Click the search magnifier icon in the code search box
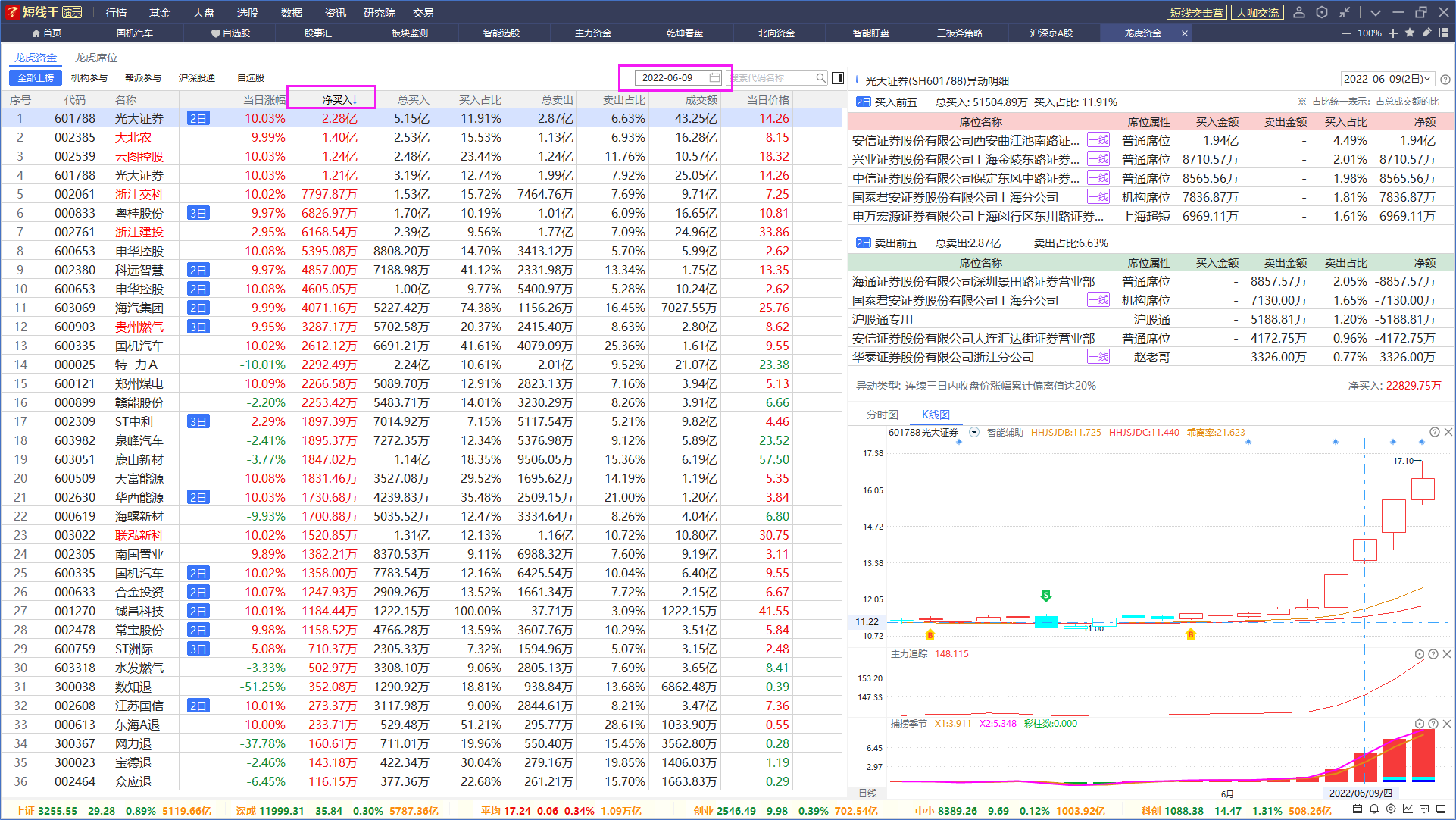The image size is (1456, 820). click(820, 78)
